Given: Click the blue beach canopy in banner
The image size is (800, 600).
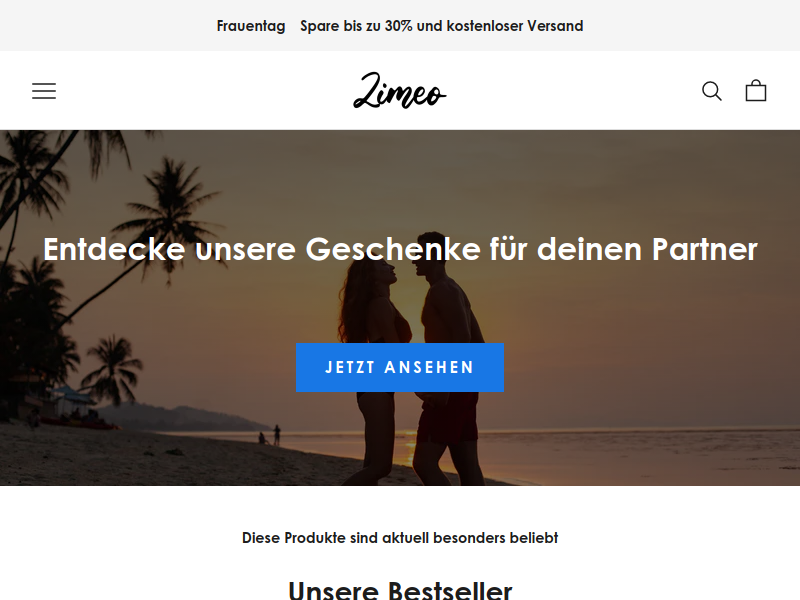Looking at the screenshot, I should tap(71, 392).
